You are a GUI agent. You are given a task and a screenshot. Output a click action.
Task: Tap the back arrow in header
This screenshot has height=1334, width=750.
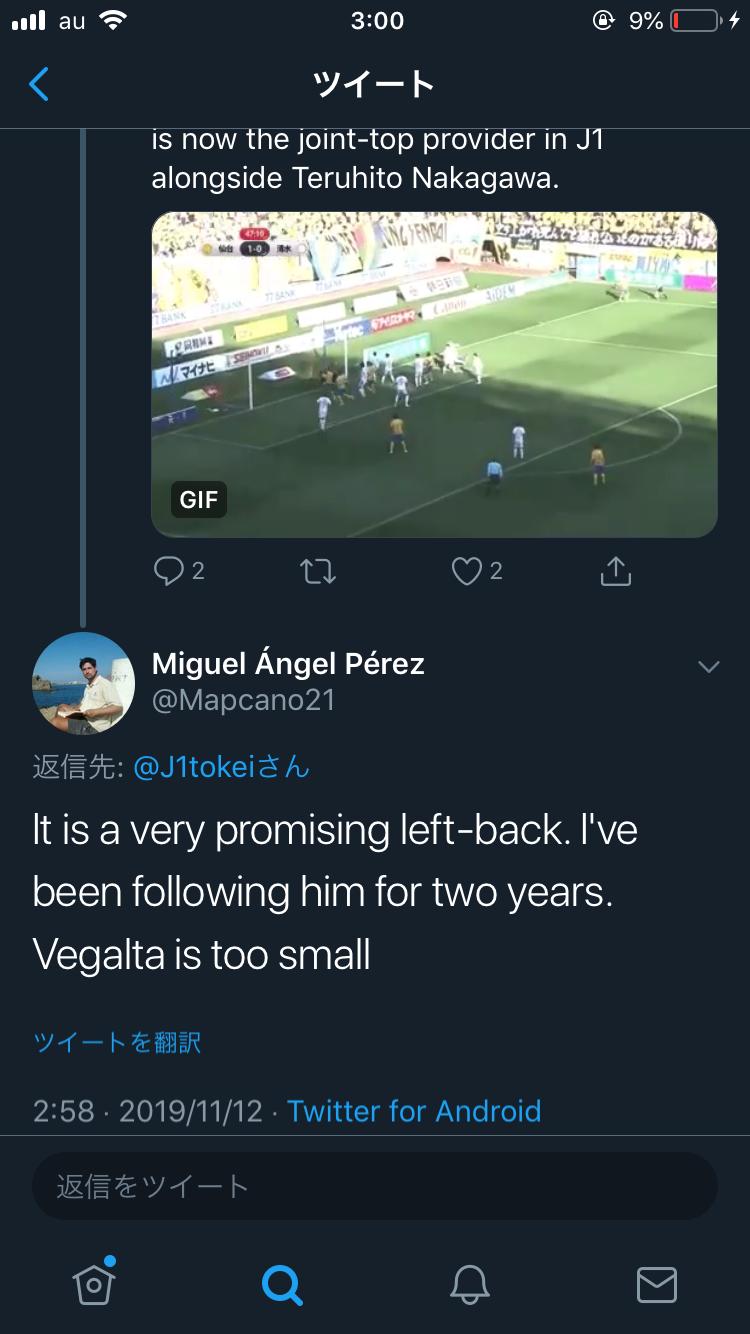(39, 84)
